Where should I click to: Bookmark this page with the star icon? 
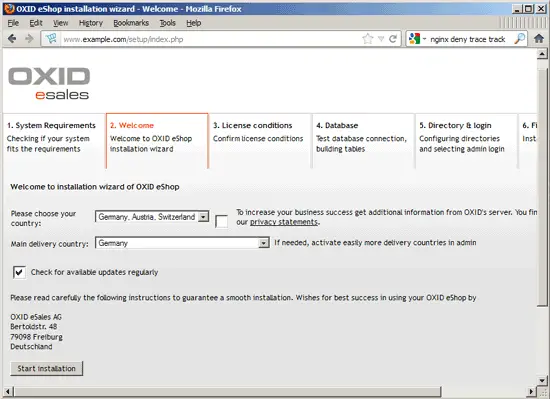(x=368, y=39)
